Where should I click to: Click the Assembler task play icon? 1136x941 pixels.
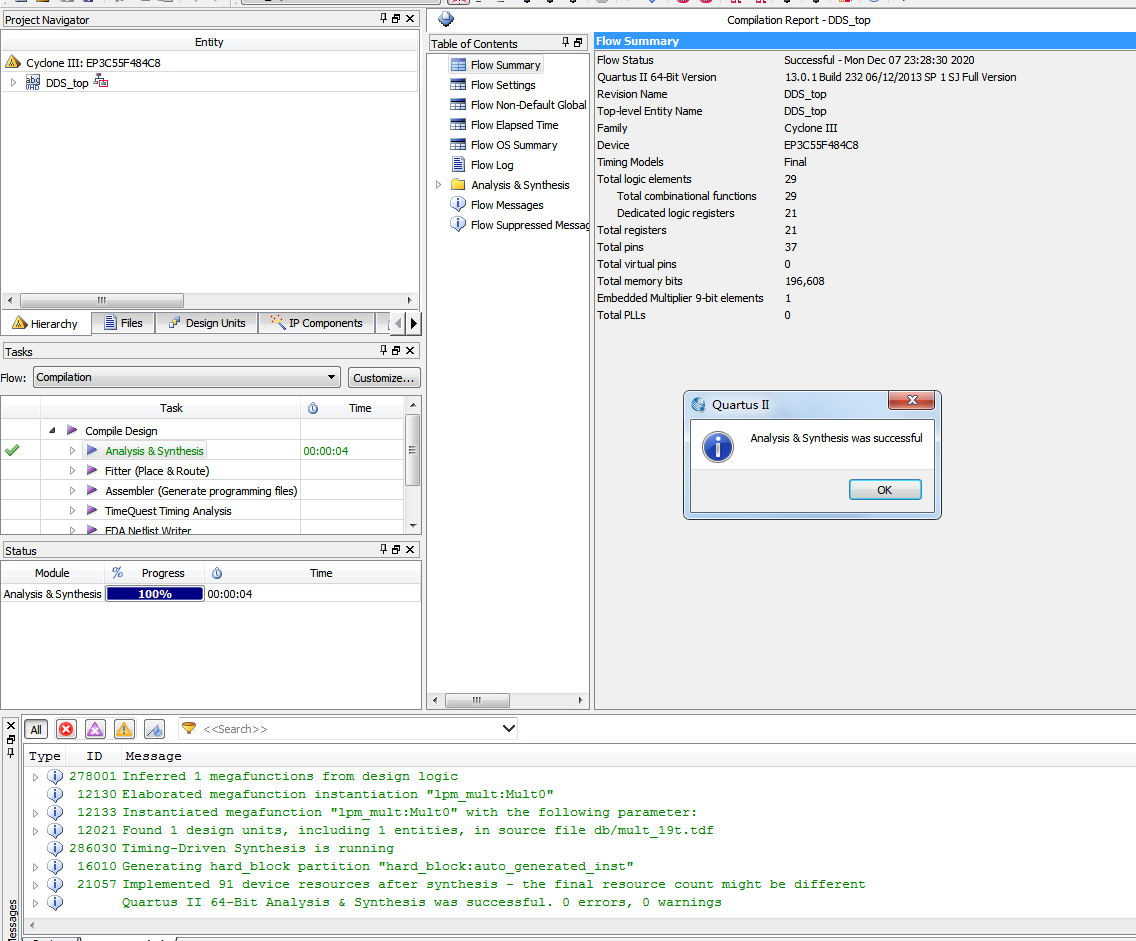pyautogui.click(x=92, y=491)
